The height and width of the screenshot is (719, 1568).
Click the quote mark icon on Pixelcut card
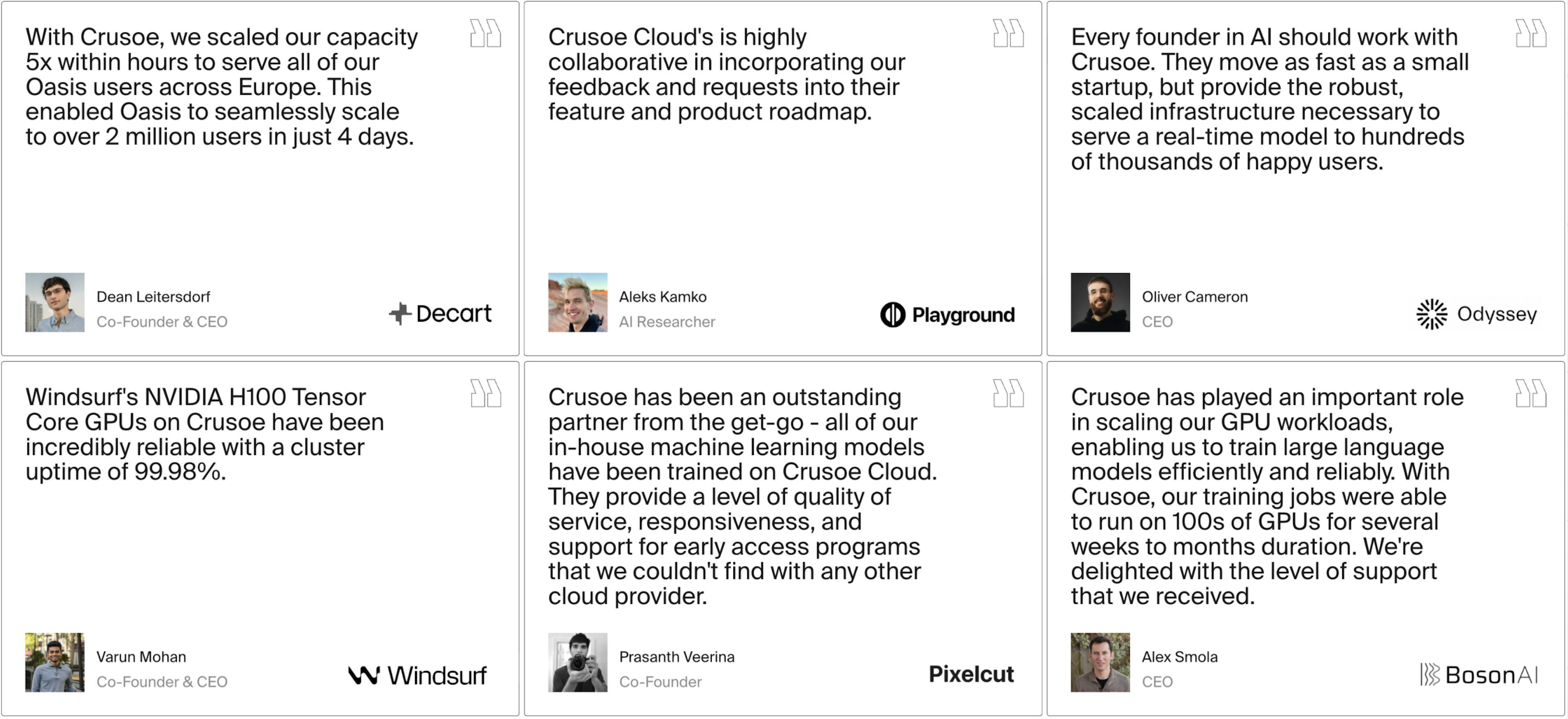(x=1008, y=393)
